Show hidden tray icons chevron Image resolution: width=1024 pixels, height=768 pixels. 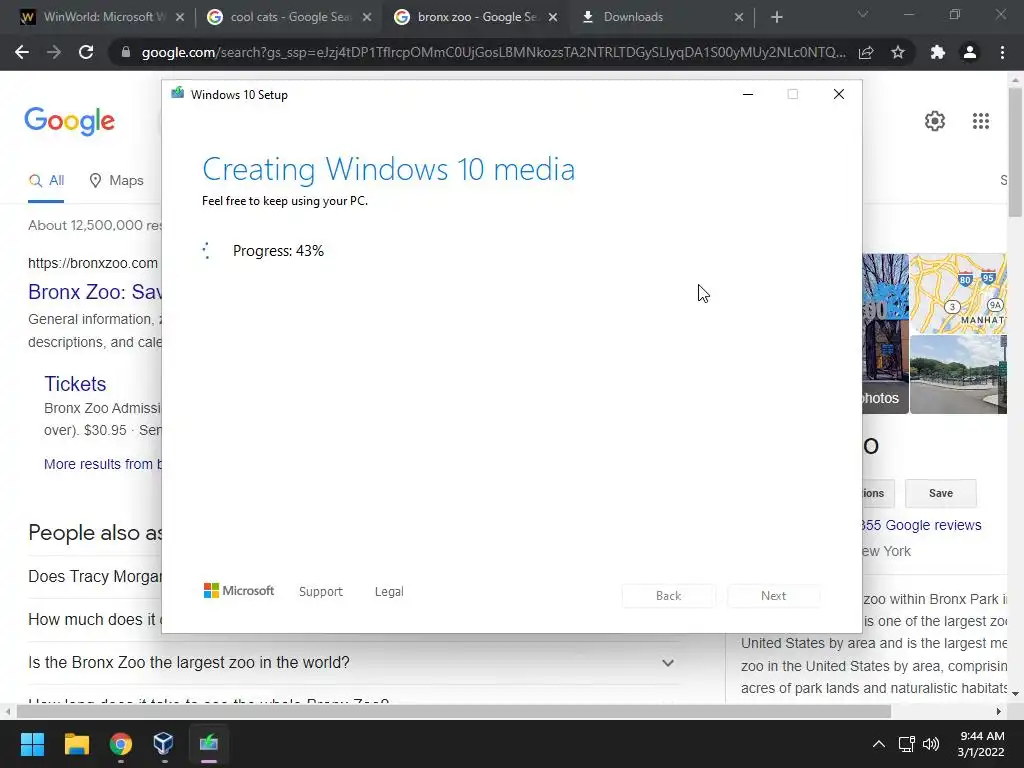click(x=879, y=744)
